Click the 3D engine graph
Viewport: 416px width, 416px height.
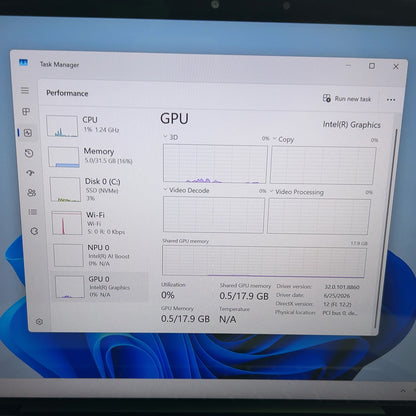[x=215, y=164]
